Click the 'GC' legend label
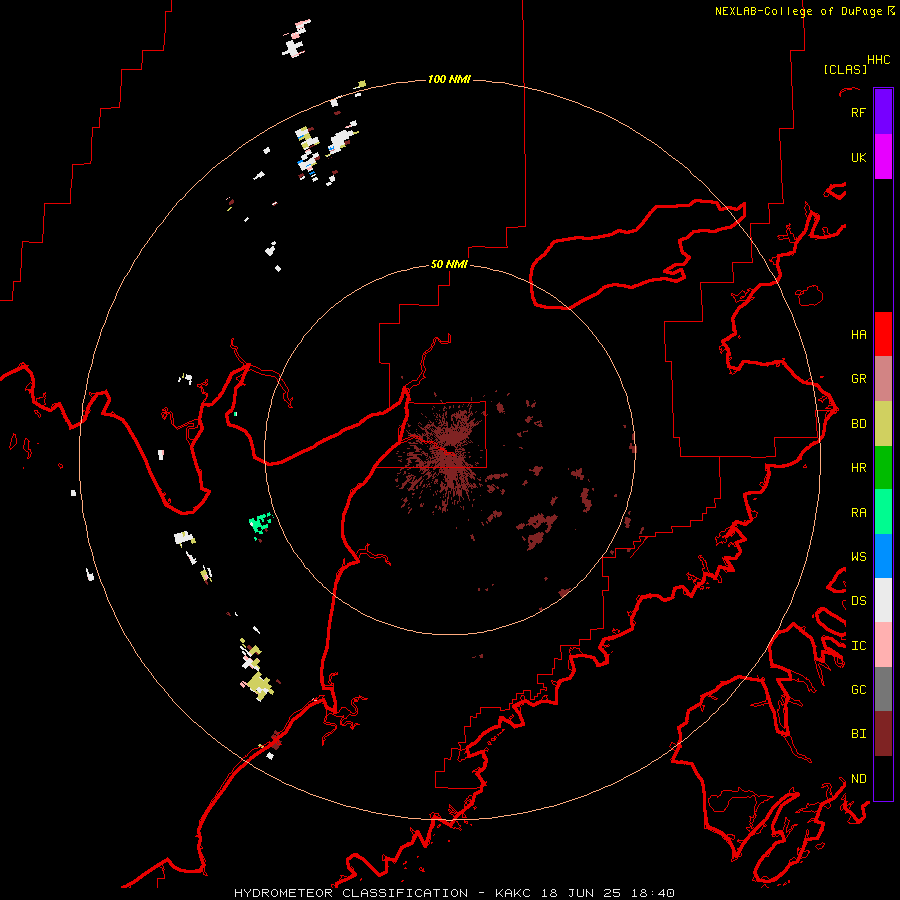 (x=858, y=689)
